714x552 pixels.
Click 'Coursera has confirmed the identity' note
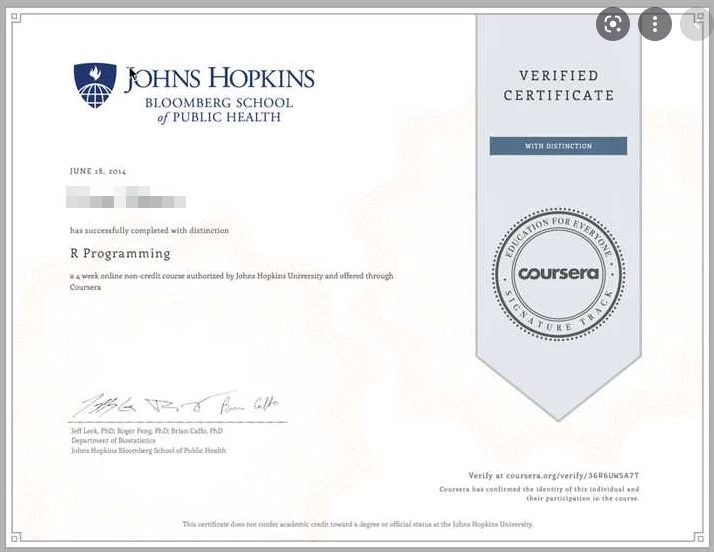pyautogui.click(x=539, y=494)
